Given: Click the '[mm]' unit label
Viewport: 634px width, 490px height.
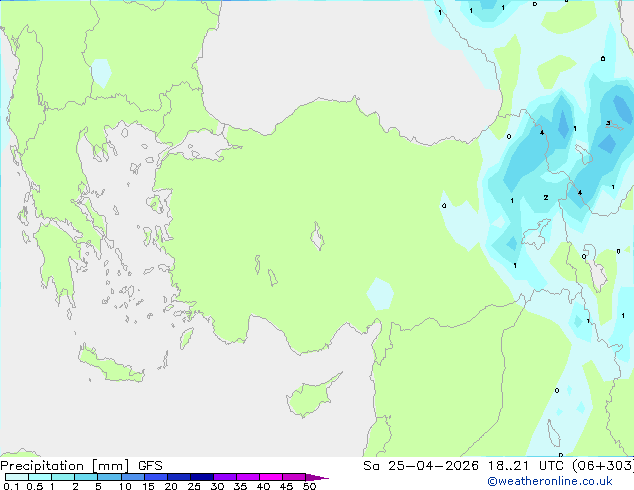Looking at the screenshot, I should [x=110, y=466].
